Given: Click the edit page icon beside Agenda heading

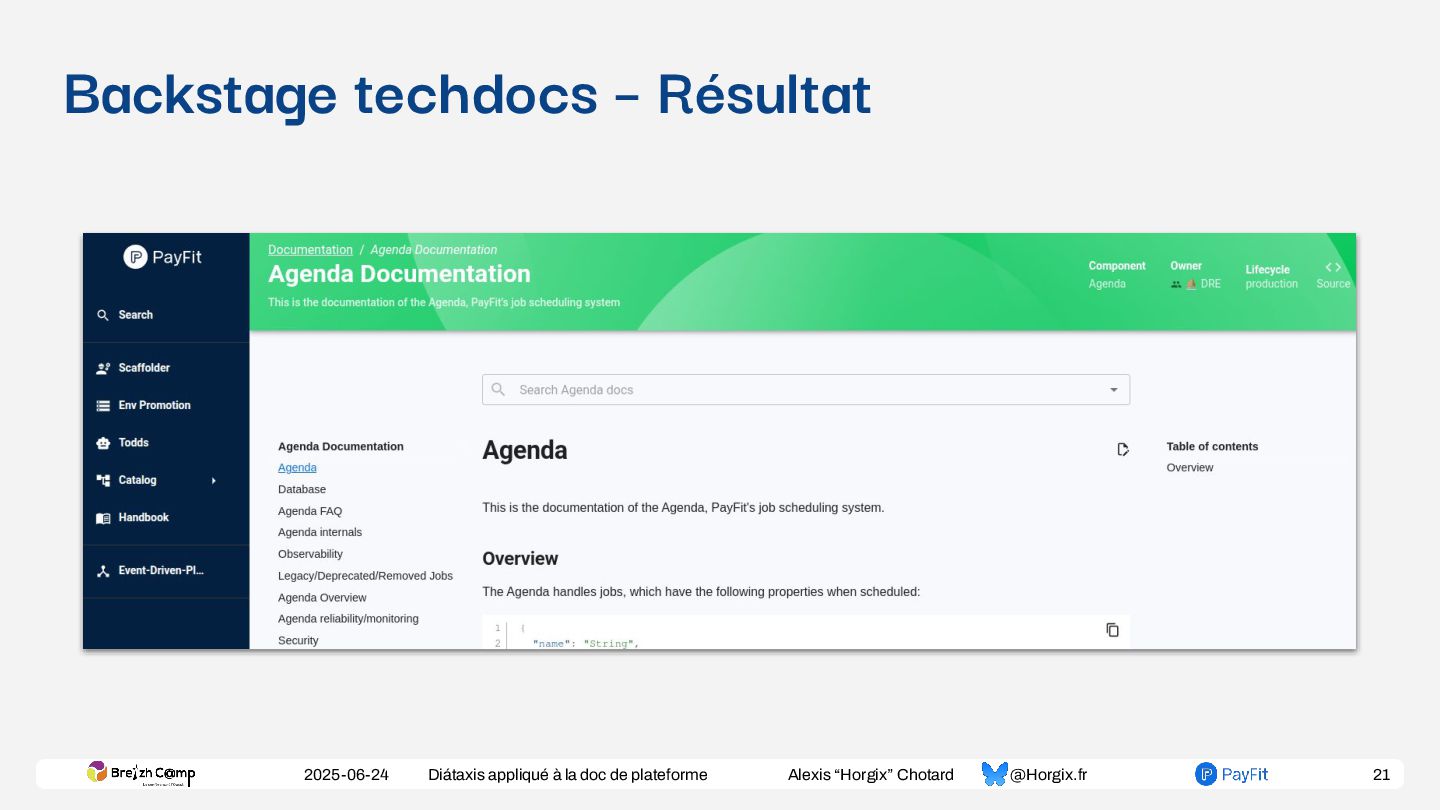Looking at the screenshot, I should [x=1123, y=450].
